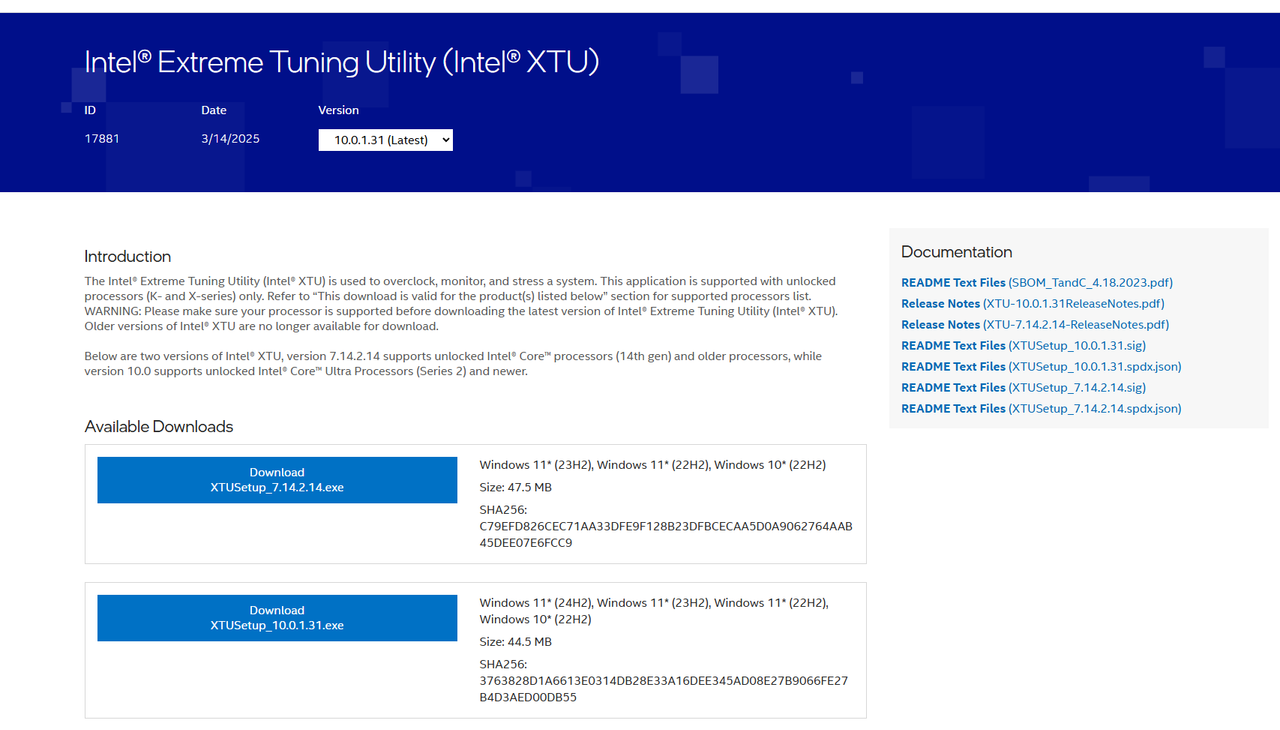The image size is (1280, 730).
Task: Click SHA256 hash starting with 3763828D1A
Action: tap(664, 689)
